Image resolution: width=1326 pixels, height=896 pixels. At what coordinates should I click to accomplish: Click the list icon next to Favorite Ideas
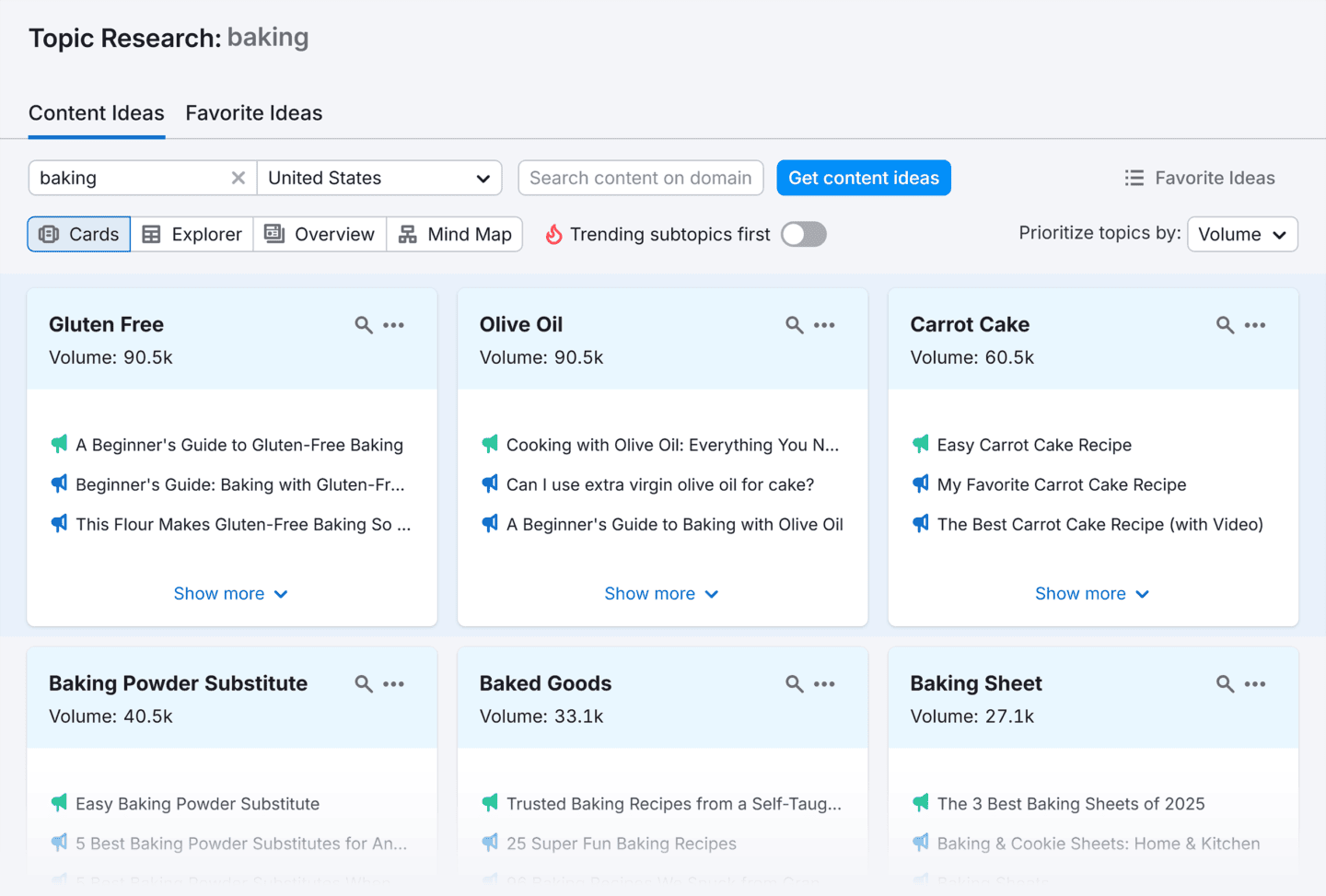(x=1134, y=179)
